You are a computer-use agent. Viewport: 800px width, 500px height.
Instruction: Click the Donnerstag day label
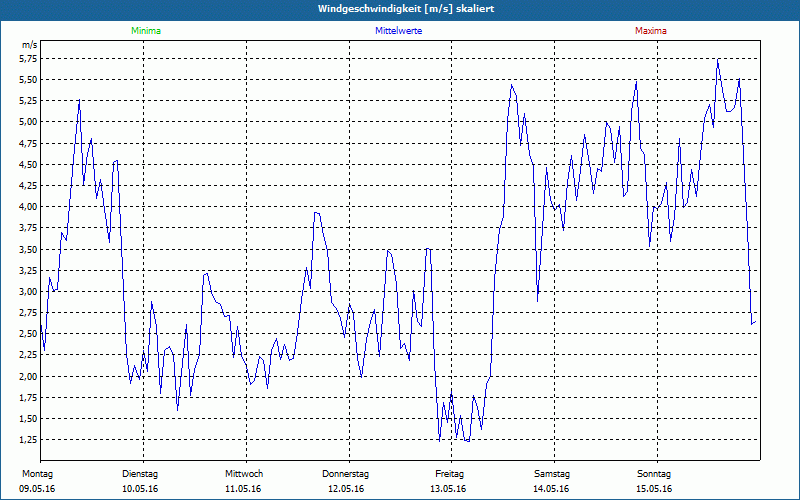(345, 474)
